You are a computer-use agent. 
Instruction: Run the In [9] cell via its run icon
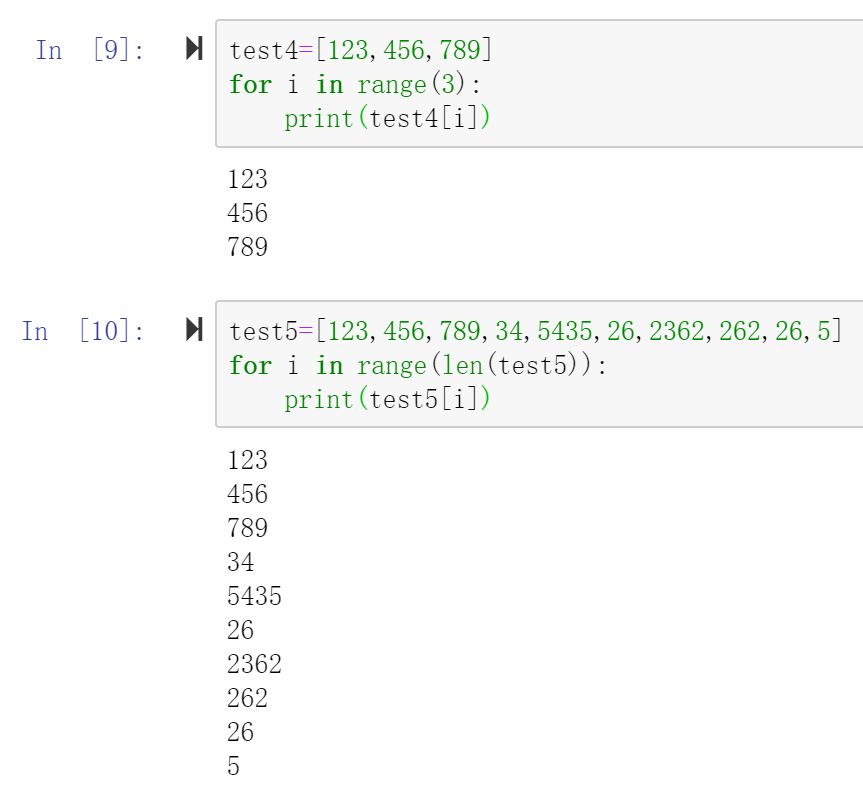[195, 49]
